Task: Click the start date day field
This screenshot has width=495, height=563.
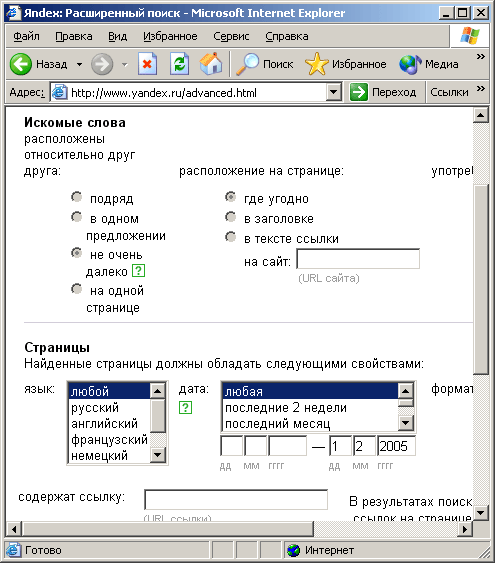Action: [x=231, y=446]
